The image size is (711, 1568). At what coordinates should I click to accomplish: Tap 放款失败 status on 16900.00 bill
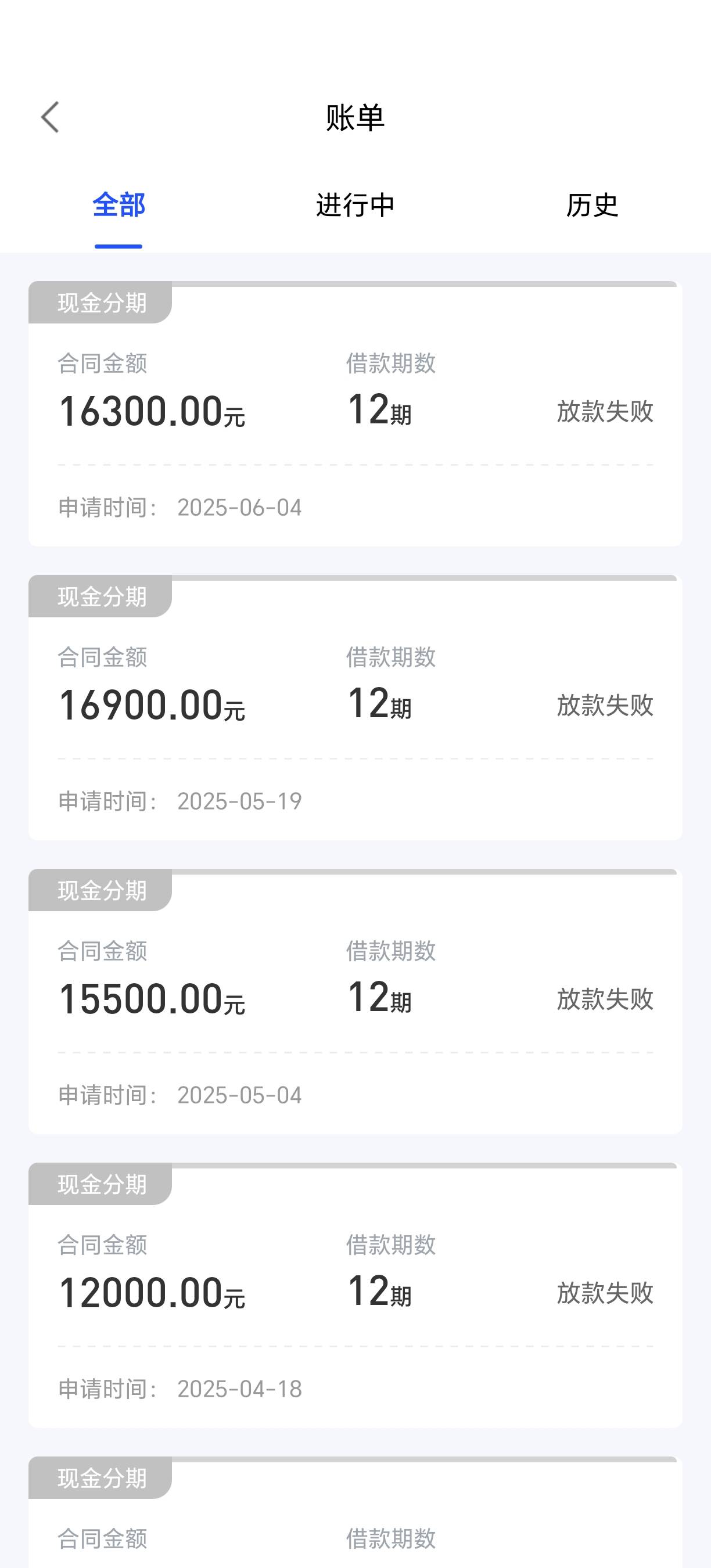(605, 706)
